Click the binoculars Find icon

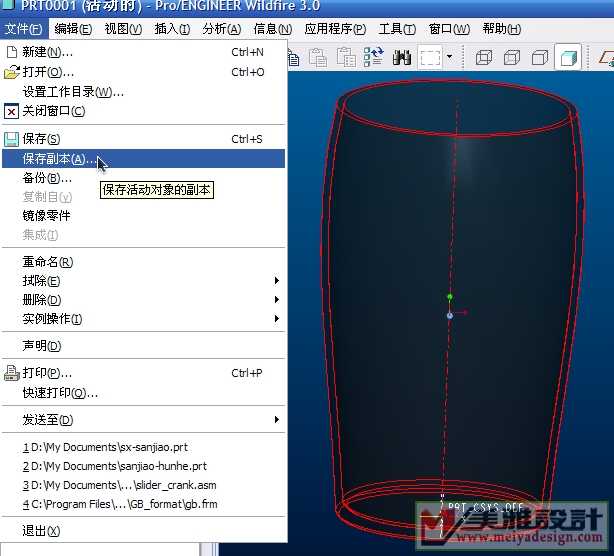click(401, 58)
